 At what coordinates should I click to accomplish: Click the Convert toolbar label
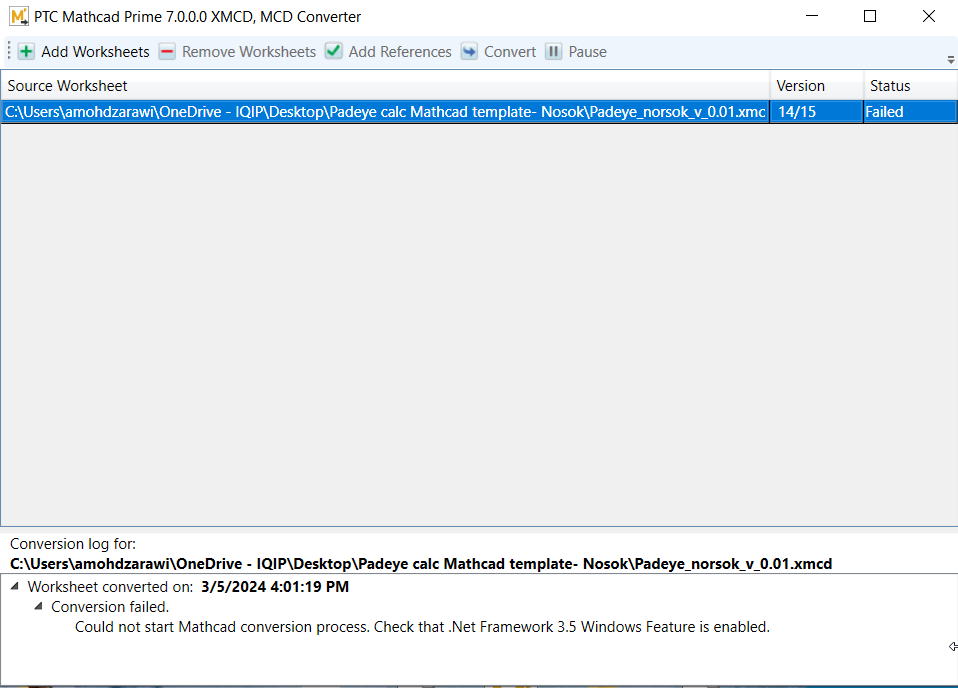pos(509,51)
